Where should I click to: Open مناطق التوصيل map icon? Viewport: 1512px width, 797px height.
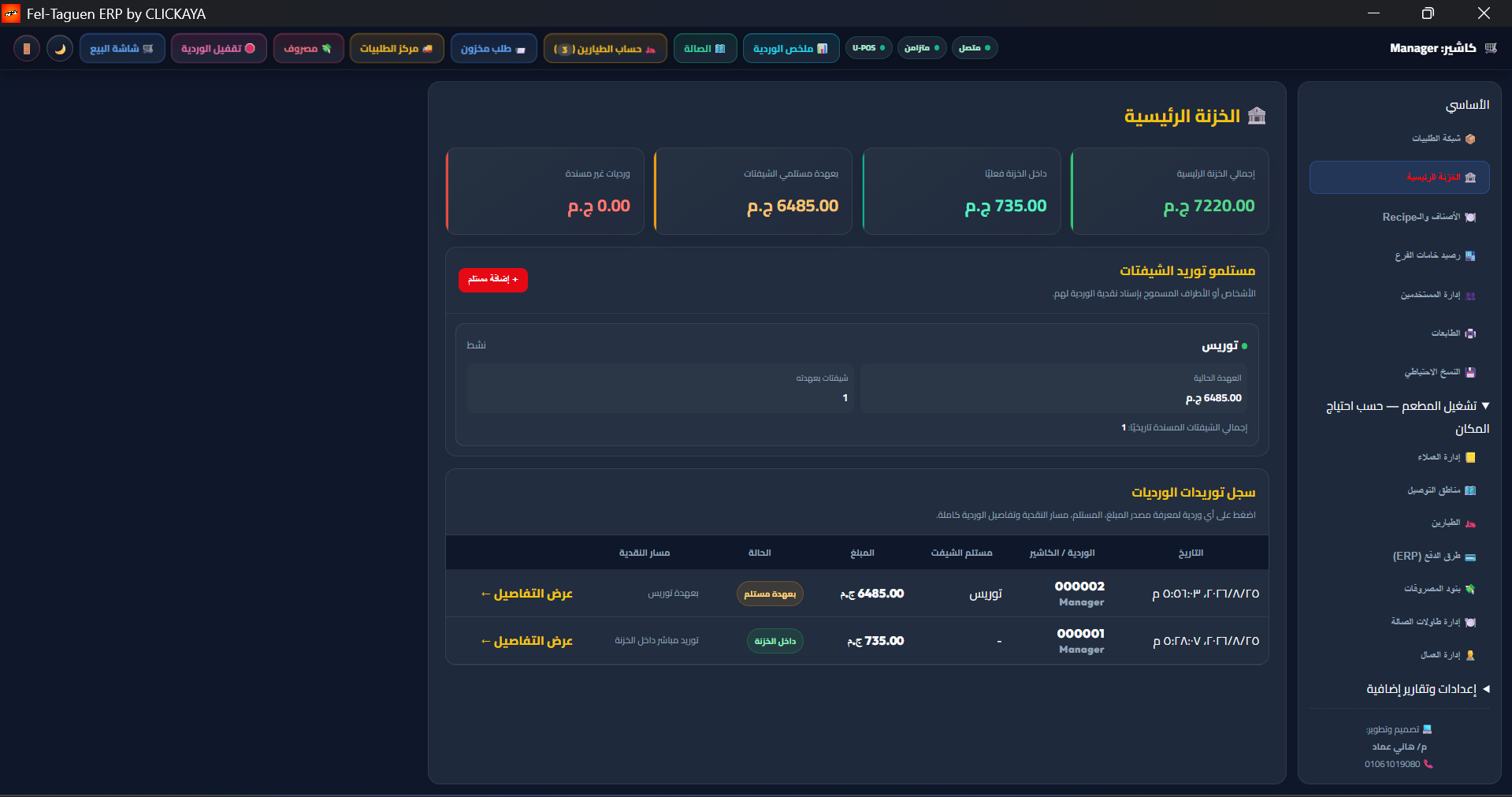1470,490
